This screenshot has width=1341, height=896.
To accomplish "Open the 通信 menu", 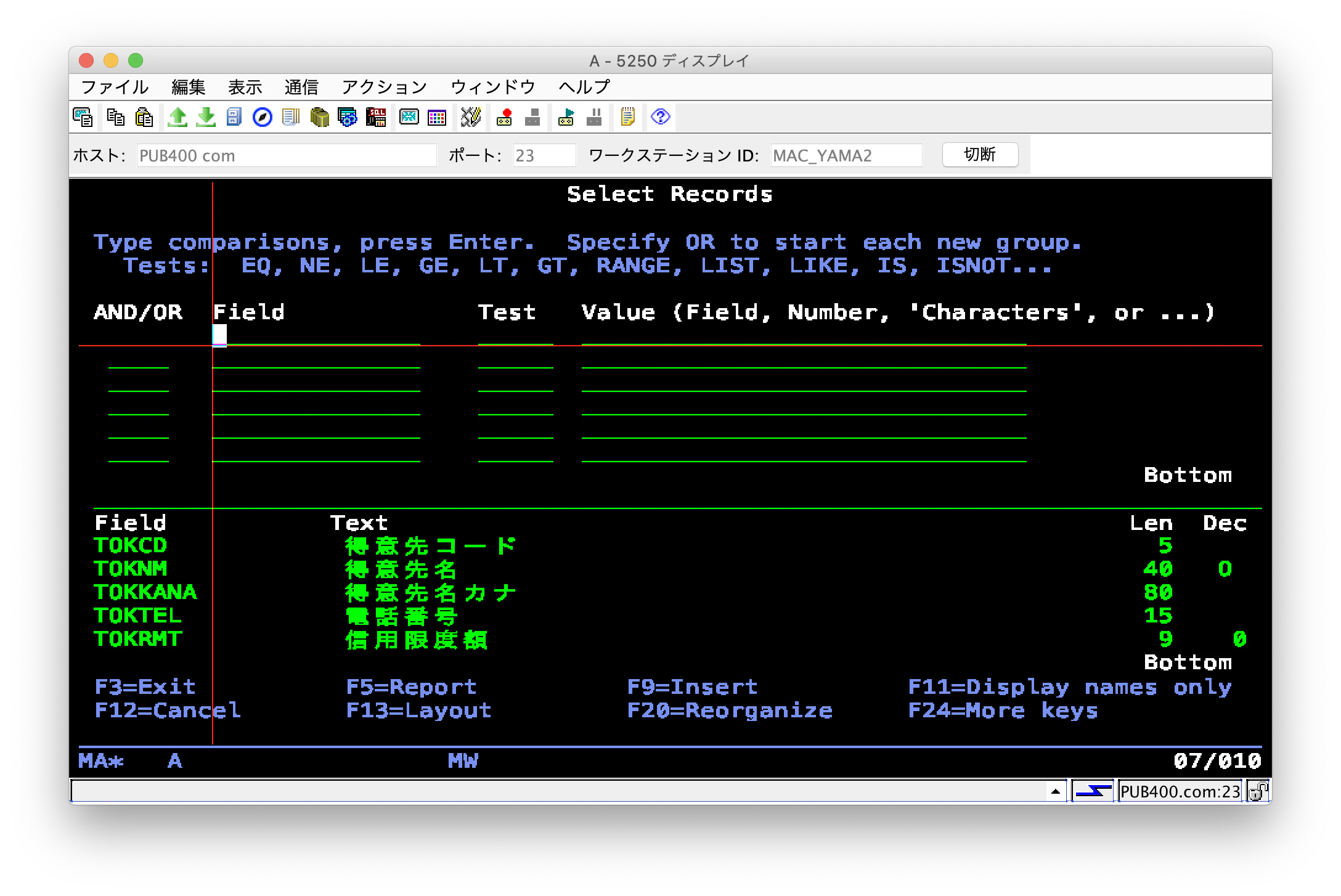I will [x=301, y=87].
